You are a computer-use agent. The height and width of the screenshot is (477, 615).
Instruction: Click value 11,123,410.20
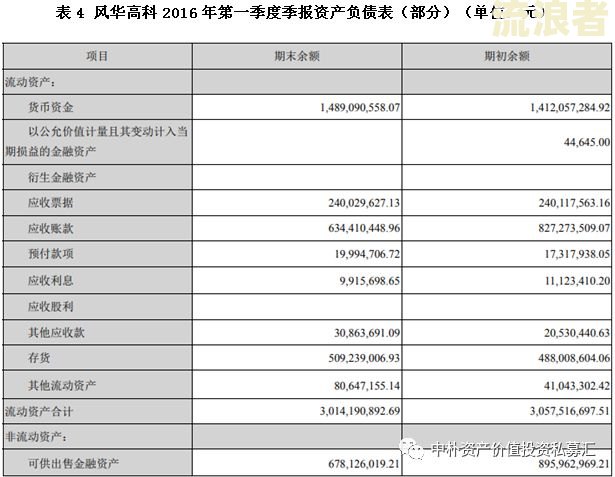[577, 281]
